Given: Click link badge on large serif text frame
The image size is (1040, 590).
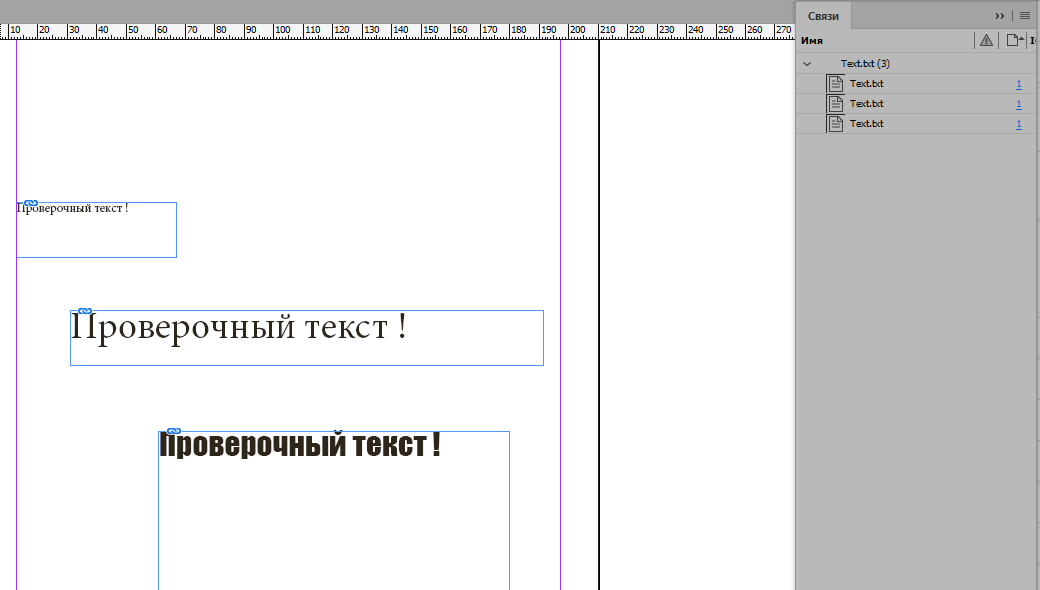Looking at the screenshot, I should 85,311.
